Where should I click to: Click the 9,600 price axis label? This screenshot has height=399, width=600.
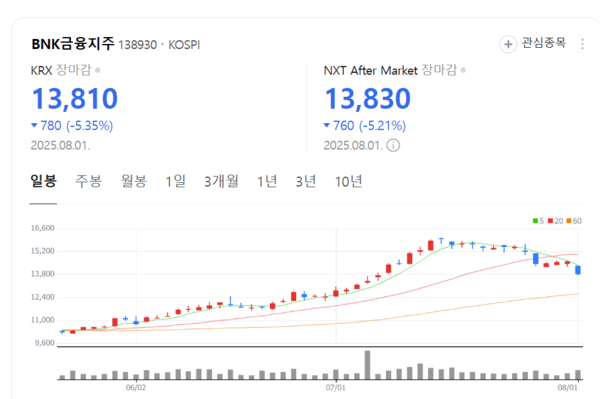click(x=44, y=343)
